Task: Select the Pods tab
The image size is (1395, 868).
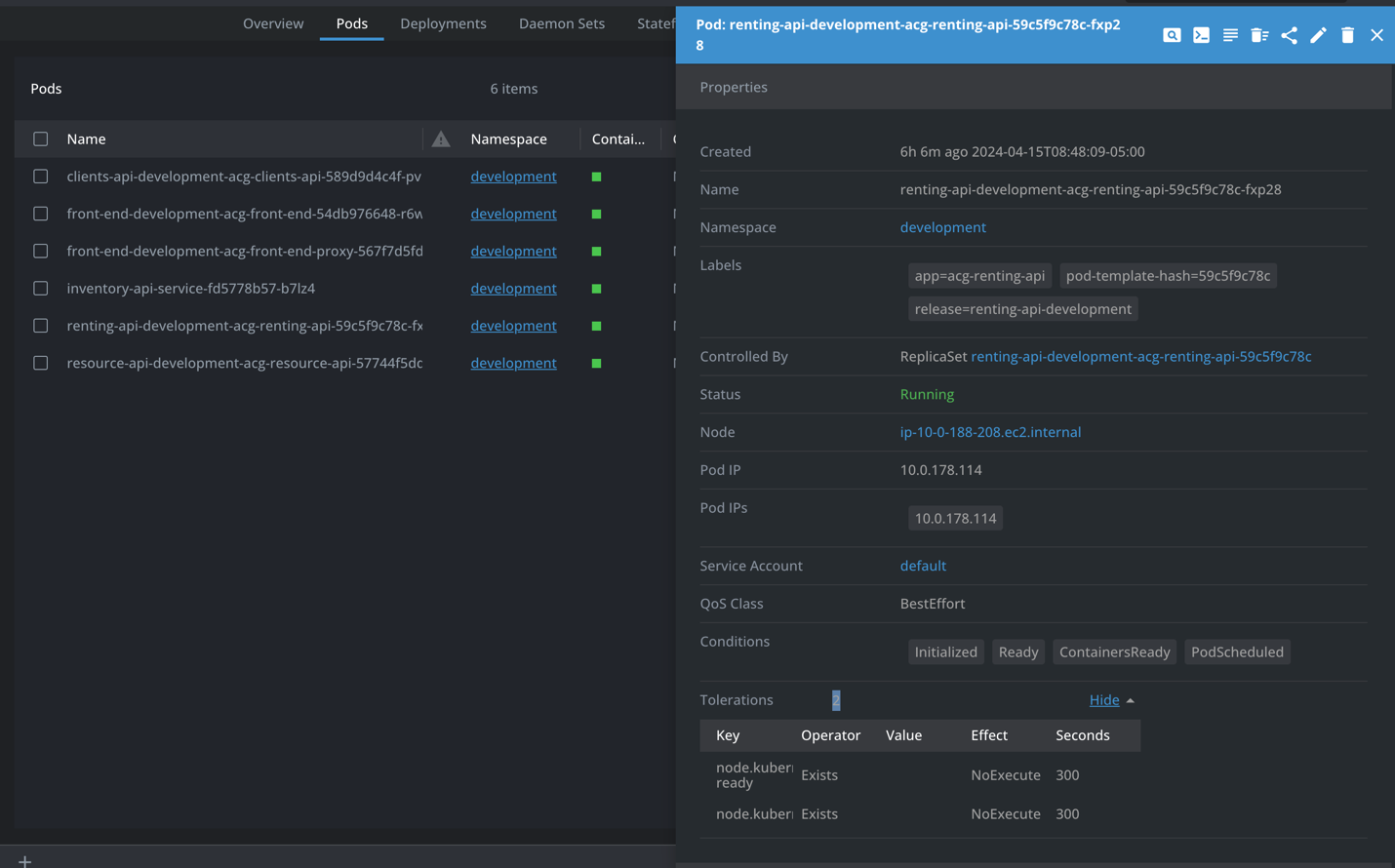Action: click(x=351, y=23)
